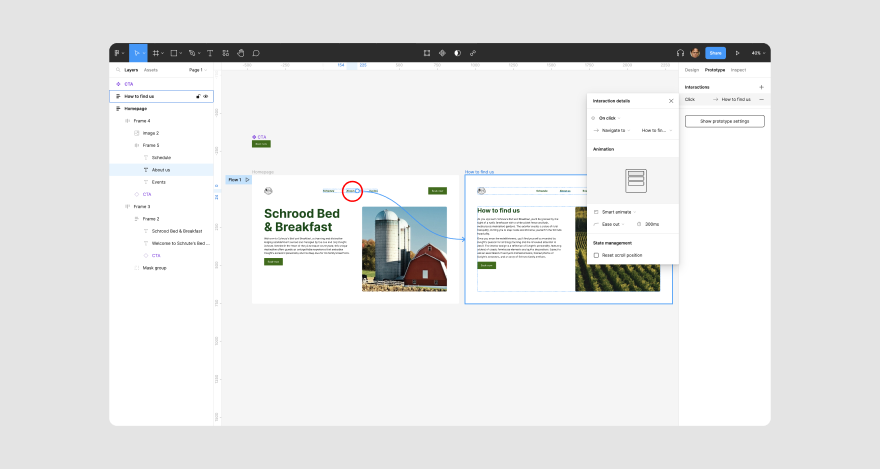Activate the Comment tool

[x=256, y=53]
